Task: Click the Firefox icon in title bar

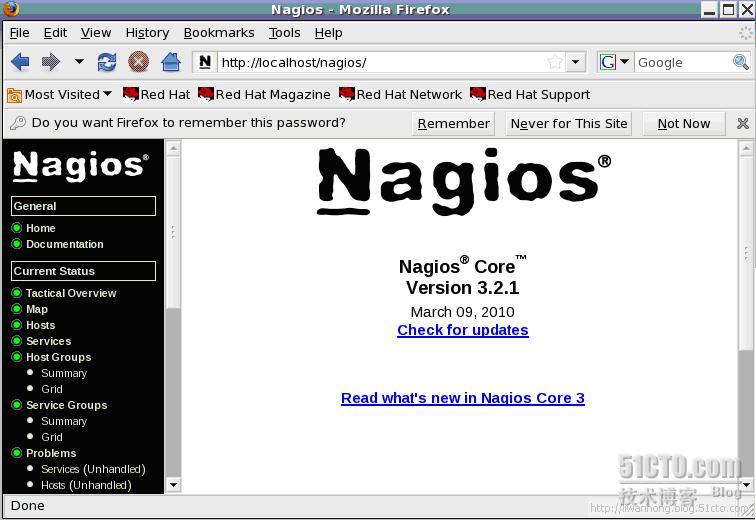Action: coord(12,9)
